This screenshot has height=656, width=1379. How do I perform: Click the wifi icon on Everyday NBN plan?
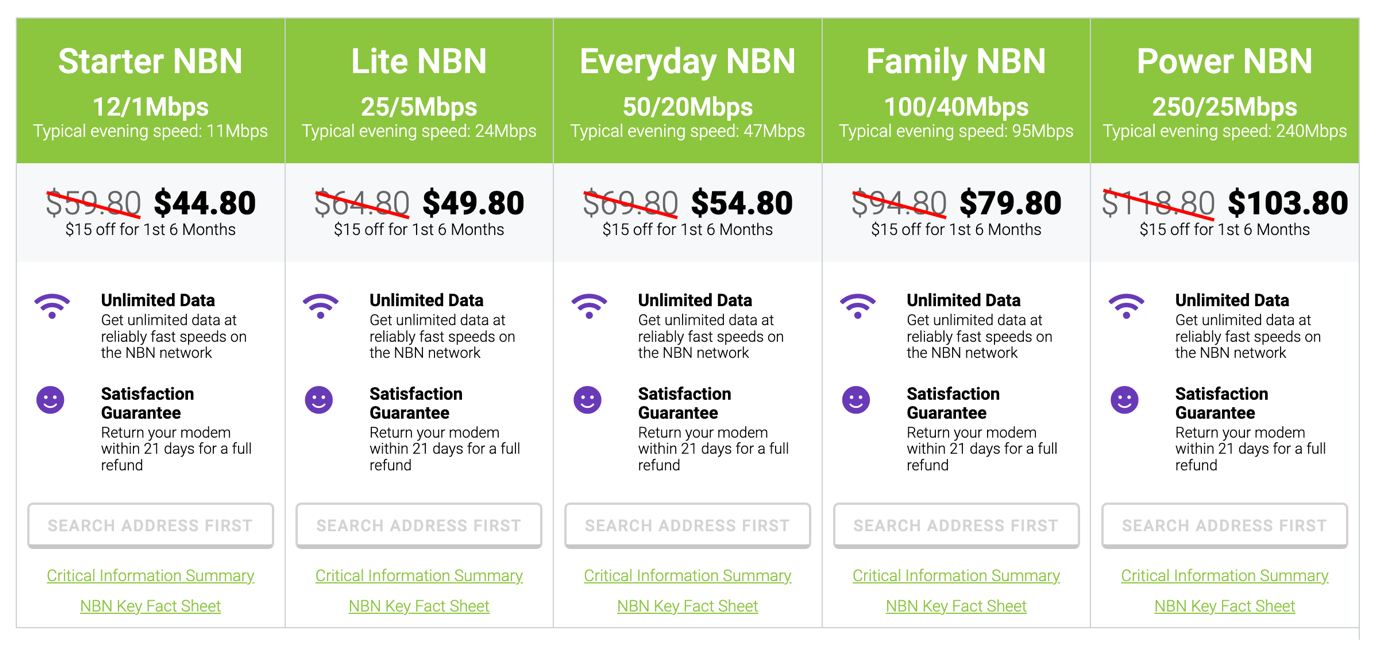click(x=588, y=307)
